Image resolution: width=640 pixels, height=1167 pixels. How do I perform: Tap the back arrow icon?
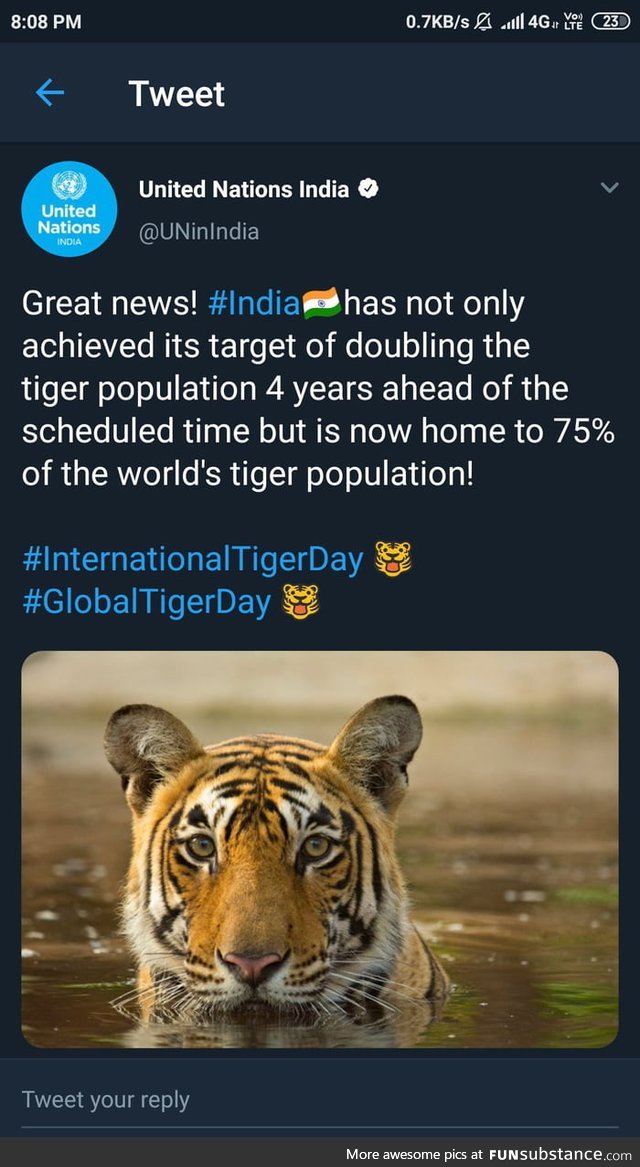coord(50,93)
